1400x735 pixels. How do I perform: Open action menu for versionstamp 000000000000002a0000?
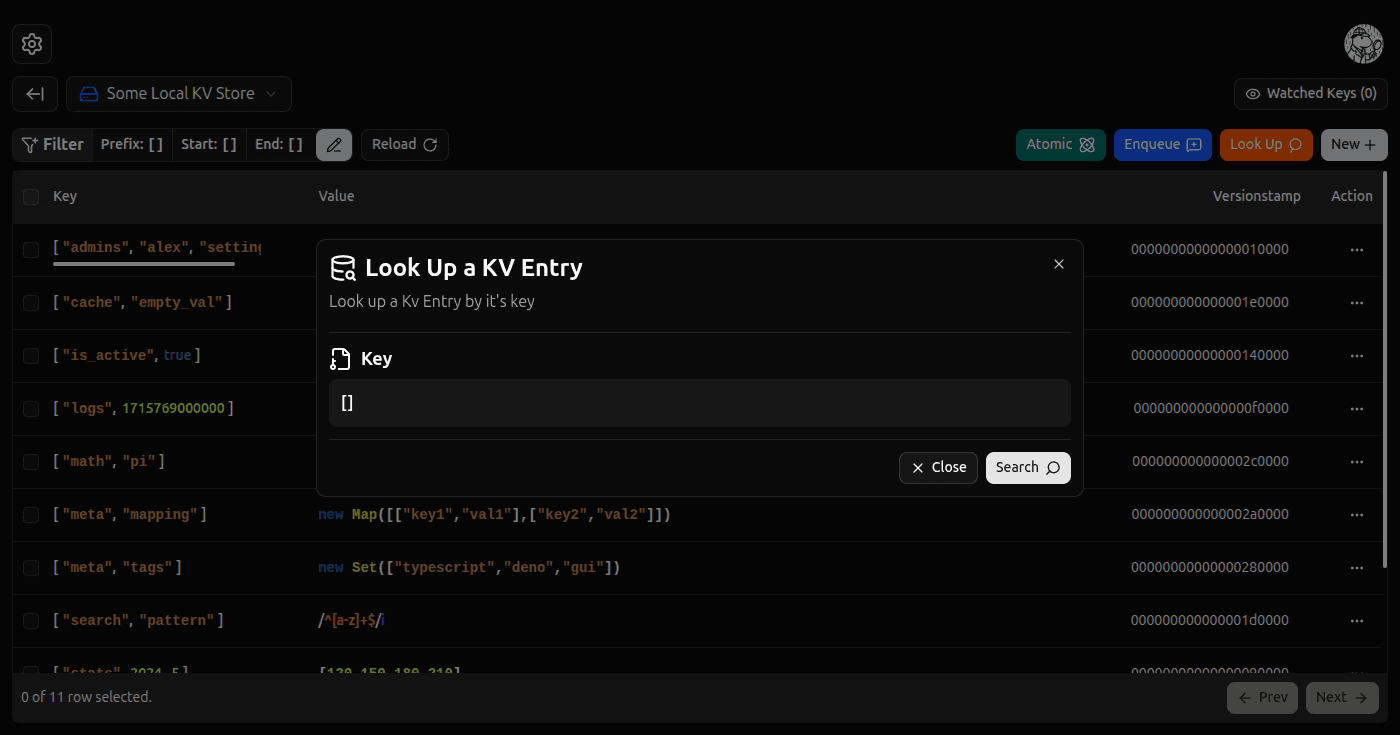[x=1357, y=515]
